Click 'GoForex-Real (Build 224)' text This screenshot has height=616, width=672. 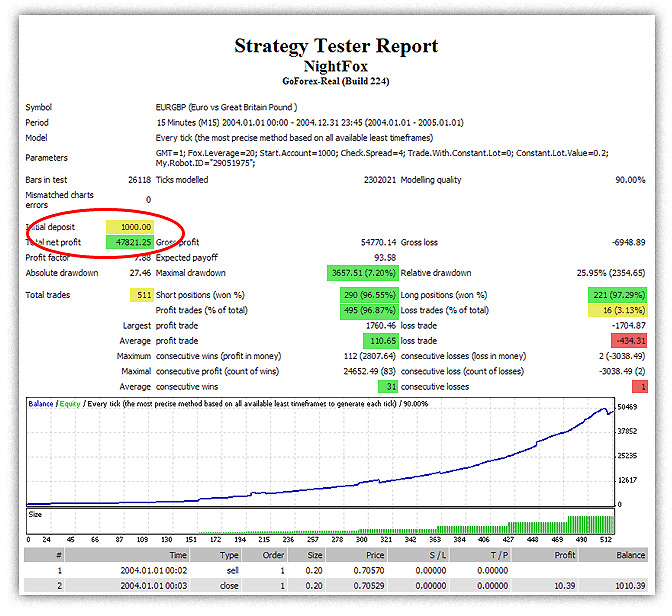336,81
